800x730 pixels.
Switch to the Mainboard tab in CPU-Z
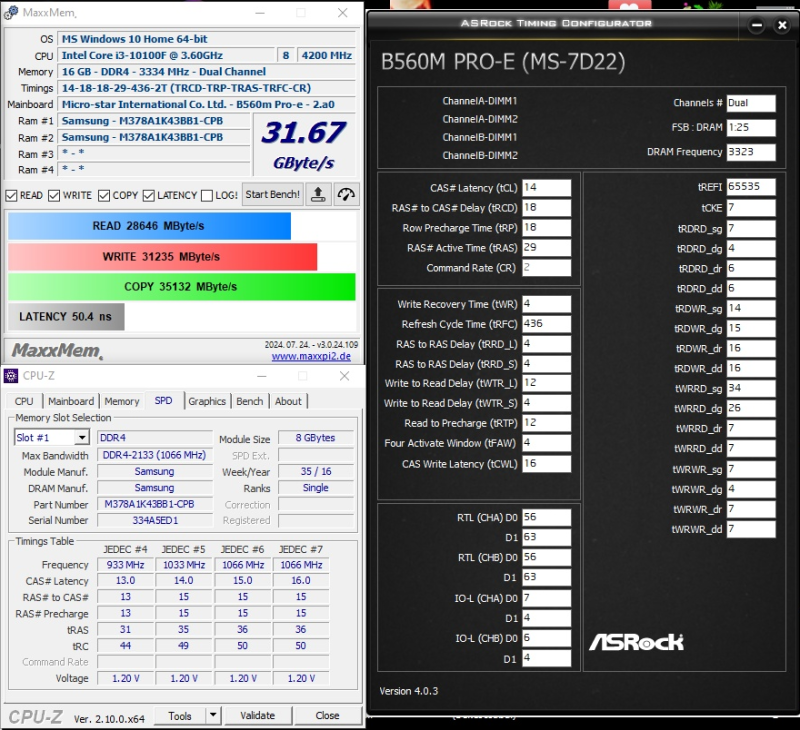pos(71,401)
